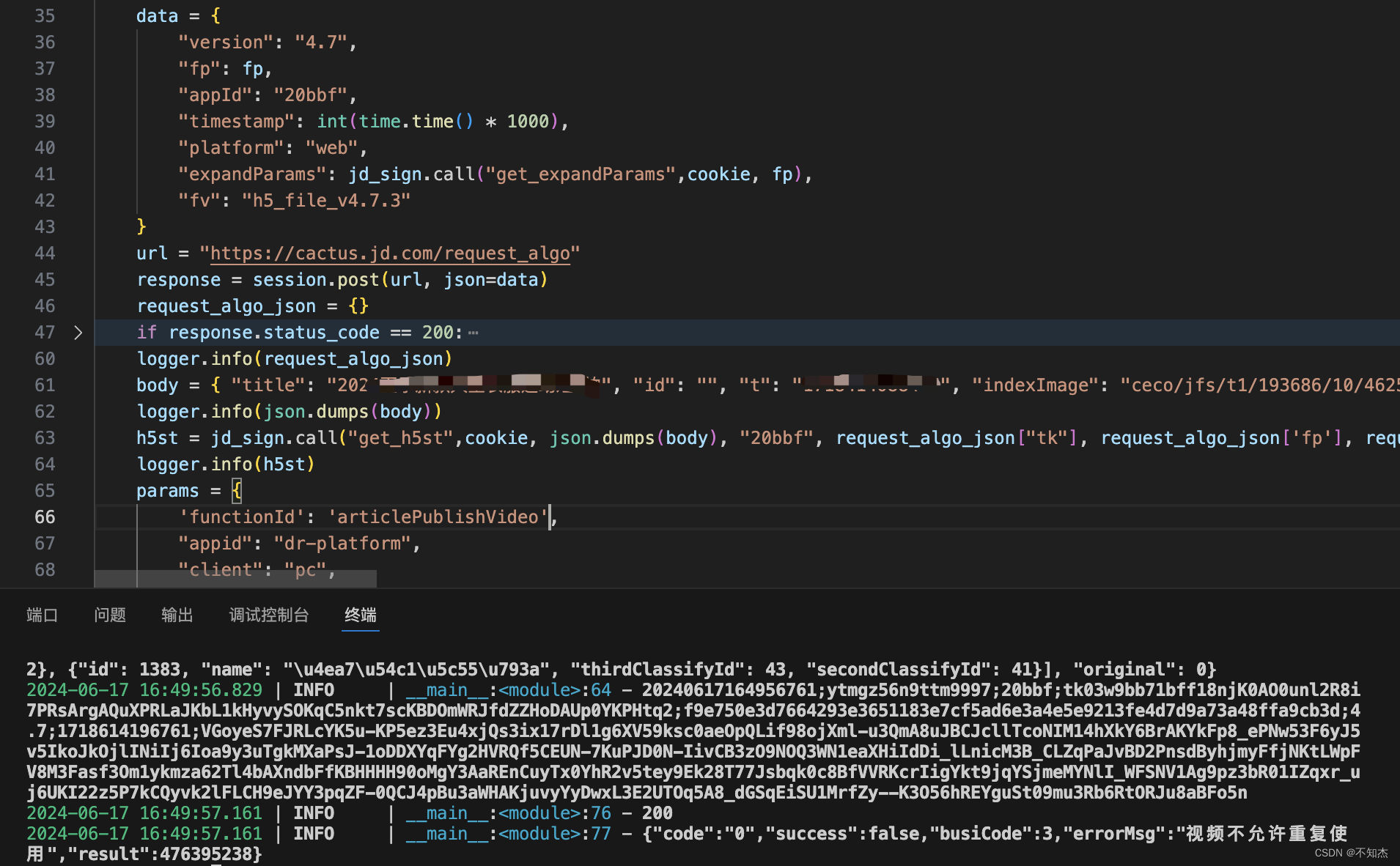The height and width of the screenshot is (866, 1400).
Task: Click the "20bbf" value on line 38
Action: click(311, 95)
